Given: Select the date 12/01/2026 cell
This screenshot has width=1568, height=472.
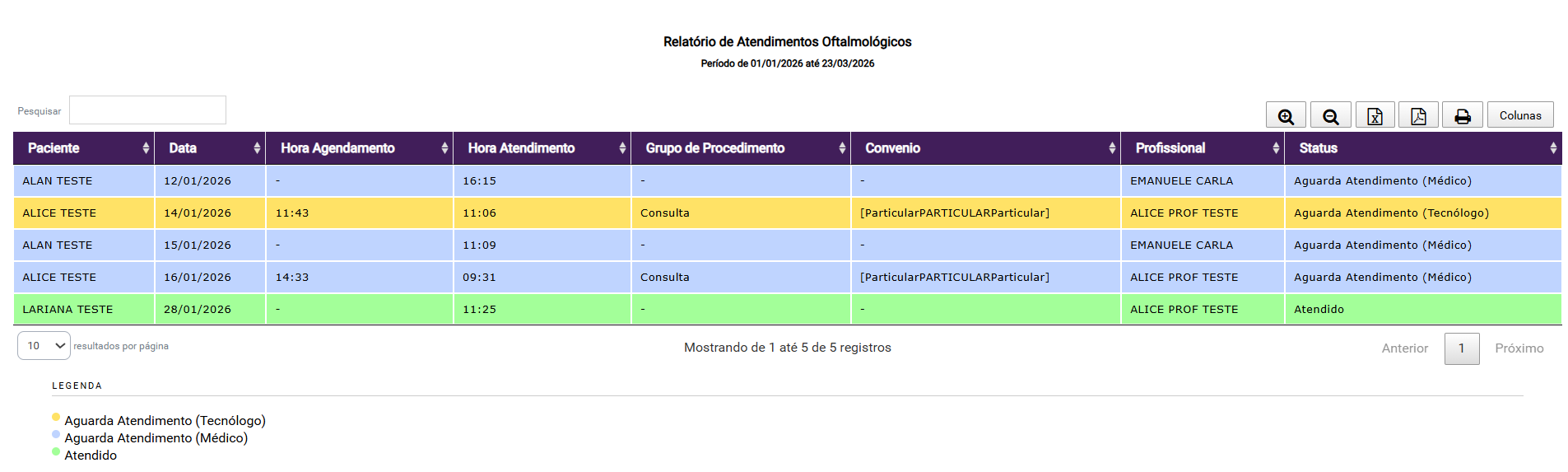Looking at the screenshot, I should (x=210, y=181).
